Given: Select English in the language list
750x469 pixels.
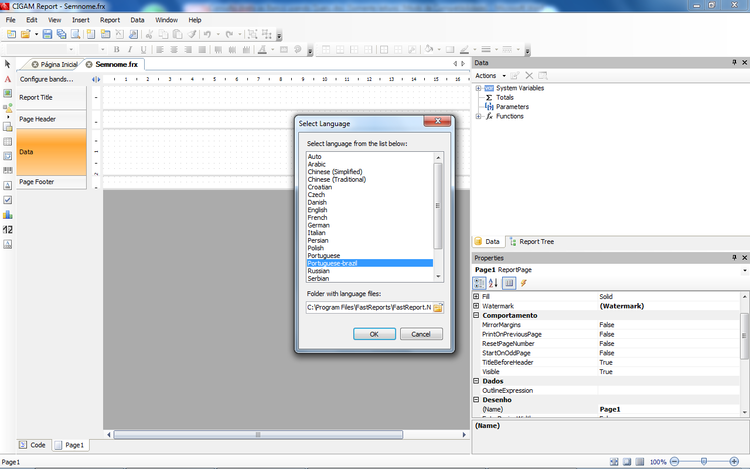Looking at the screenshot, I should tap(370, 210).
